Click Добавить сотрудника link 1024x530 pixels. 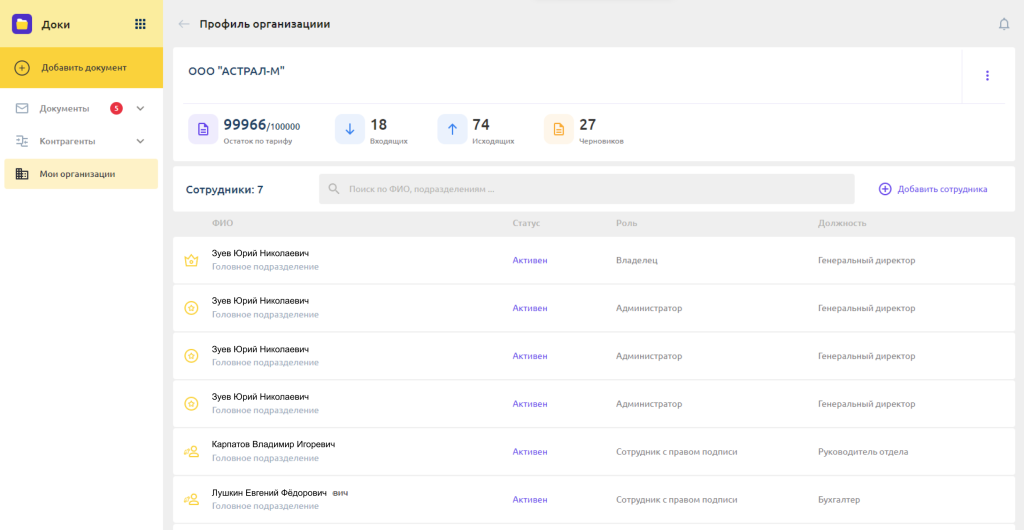[933, 189]
